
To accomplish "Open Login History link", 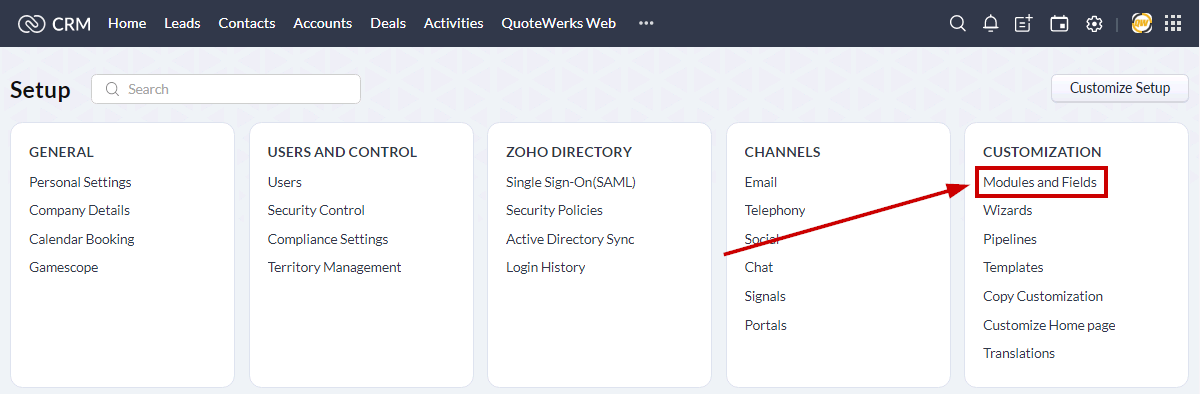I will click(546, 267).
